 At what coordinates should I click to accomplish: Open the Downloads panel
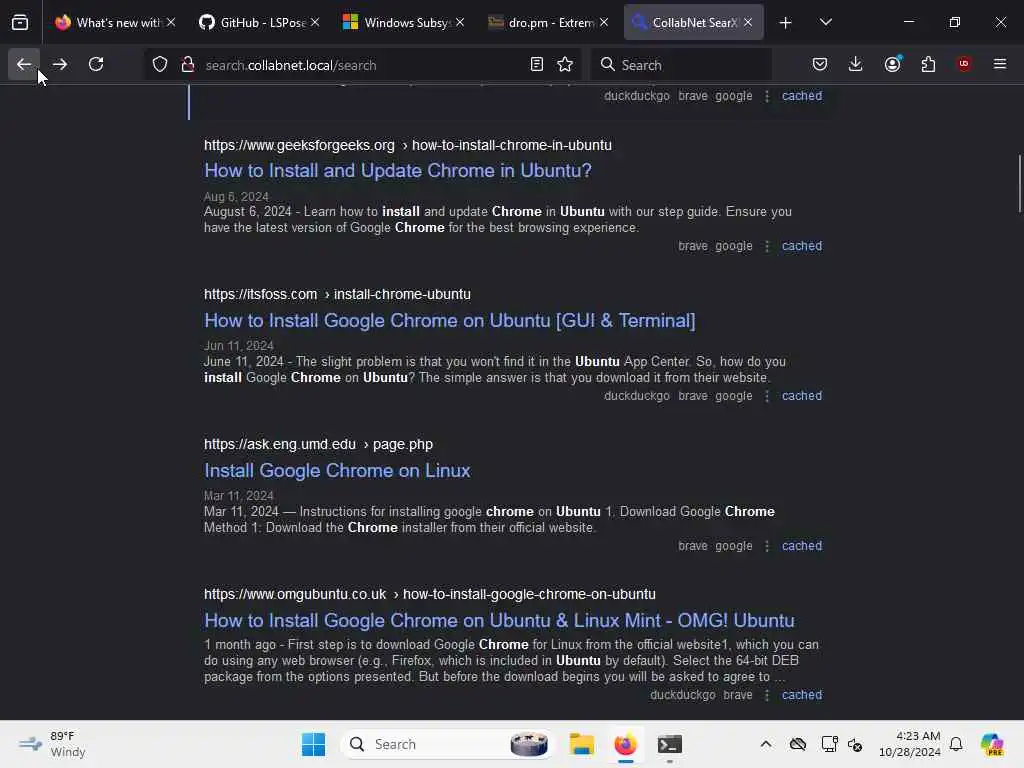pyautogui.click(x=856, y=64)
